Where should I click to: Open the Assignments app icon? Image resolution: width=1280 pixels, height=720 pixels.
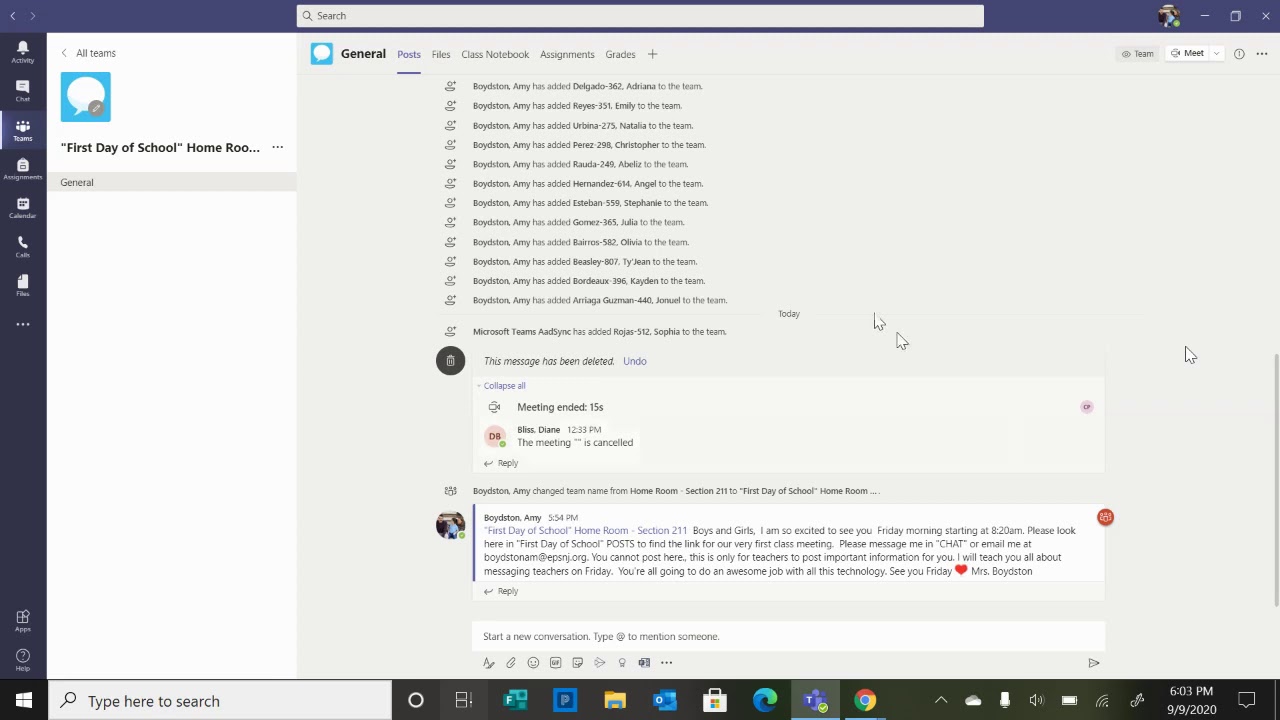[22, 169]
